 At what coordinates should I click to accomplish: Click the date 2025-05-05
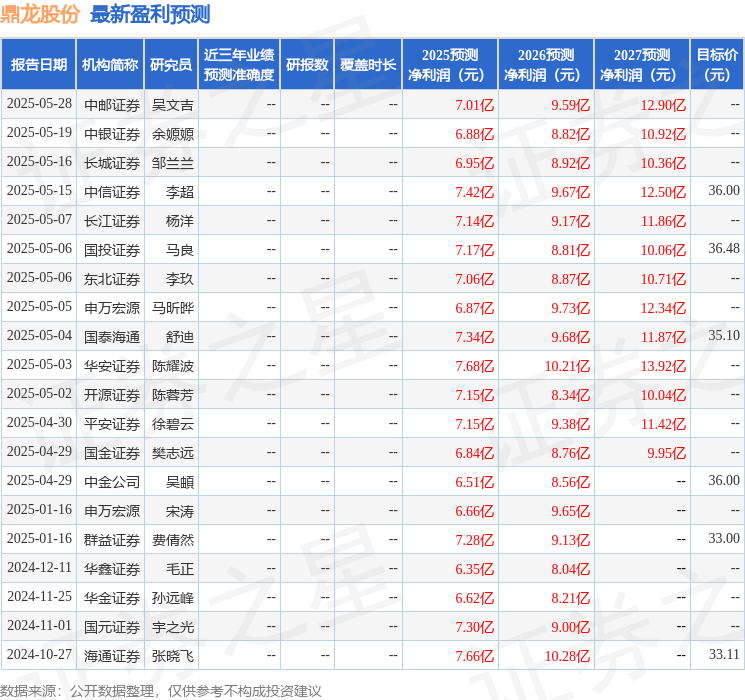[39, 307]
